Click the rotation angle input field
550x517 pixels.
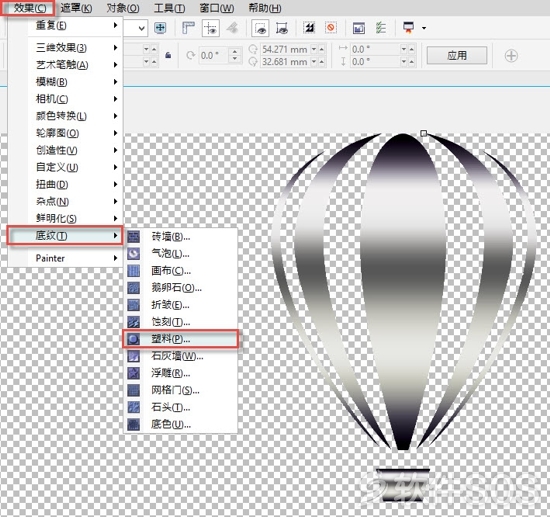(213, 55)
